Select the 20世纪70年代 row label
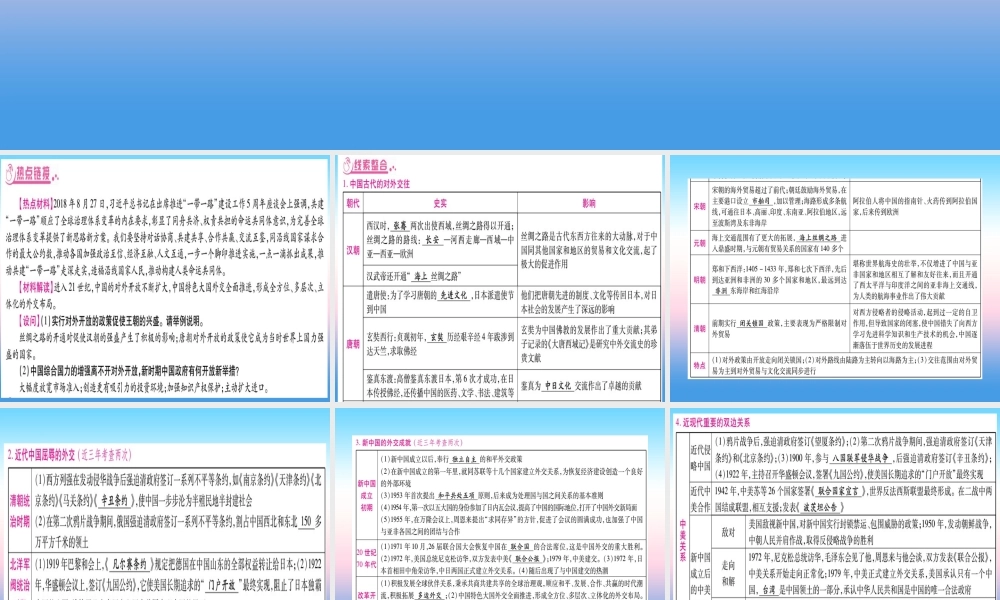Image resolution: width=1000 pixels, height=600 pixels. 366,558
